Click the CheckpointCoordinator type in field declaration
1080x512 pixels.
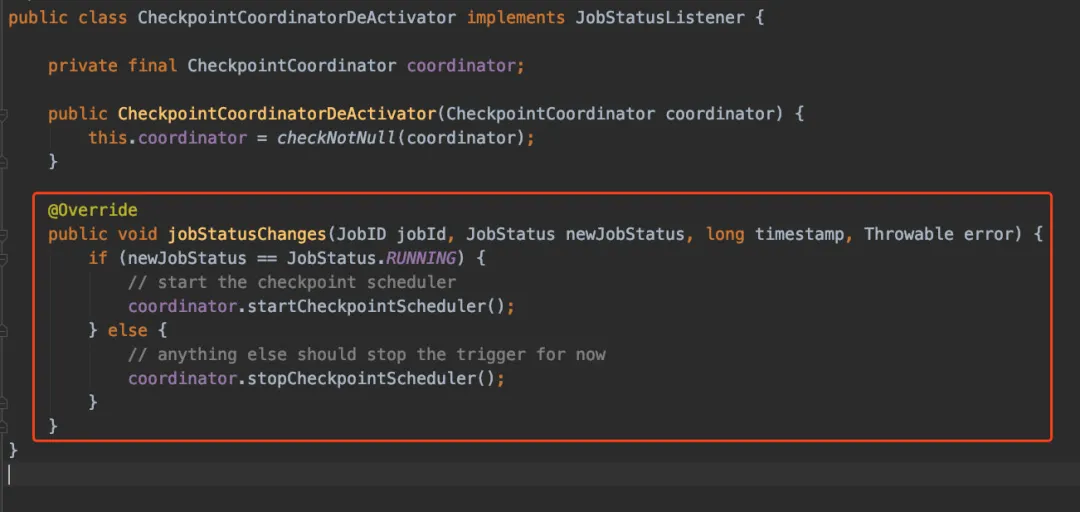(292, 66)
